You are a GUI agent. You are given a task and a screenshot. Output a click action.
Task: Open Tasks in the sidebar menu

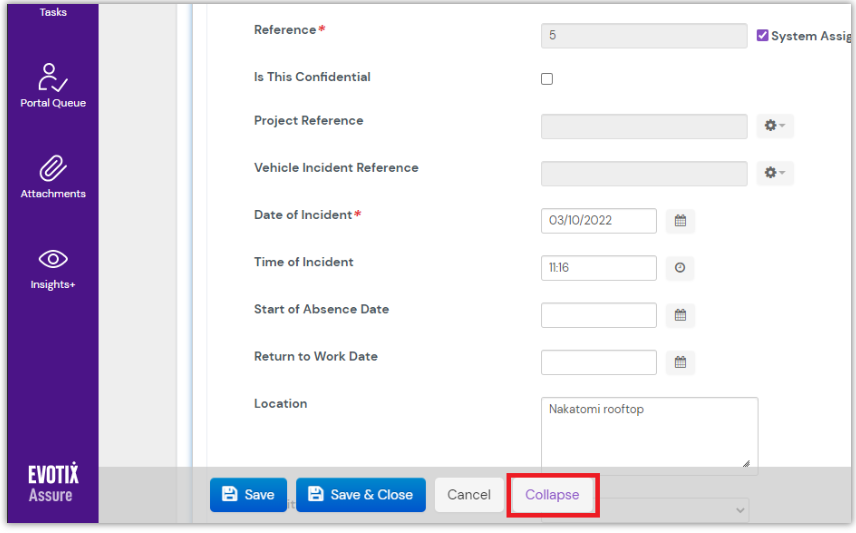(53, 12)
